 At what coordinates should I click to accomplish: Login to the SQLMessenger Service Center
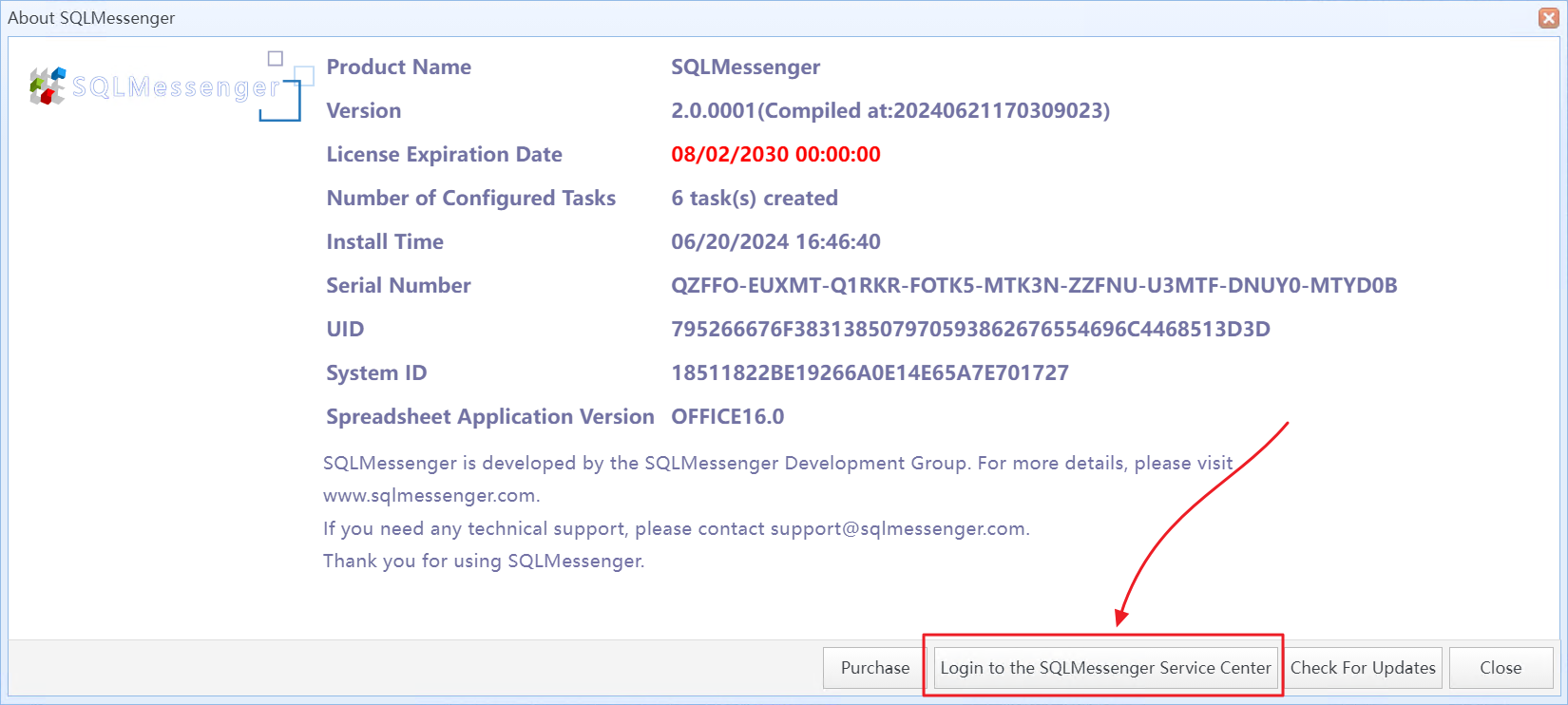pos(1105,668)
